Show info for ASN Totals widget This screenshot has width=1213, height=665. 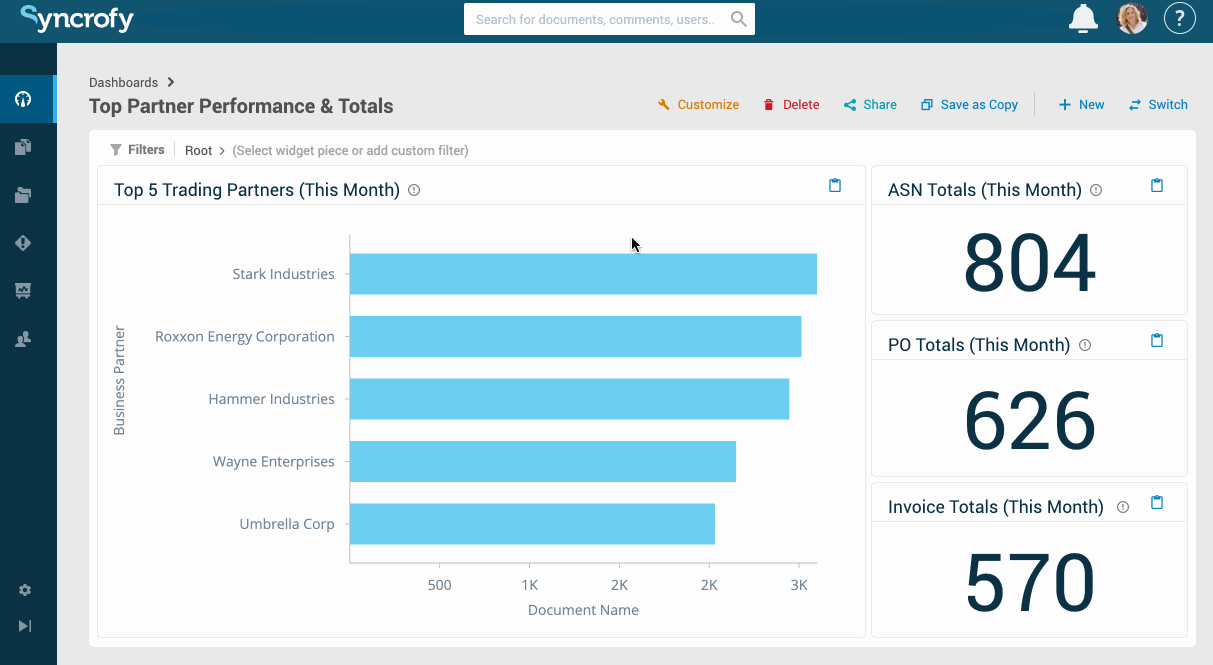click(x=1096, y=190)
